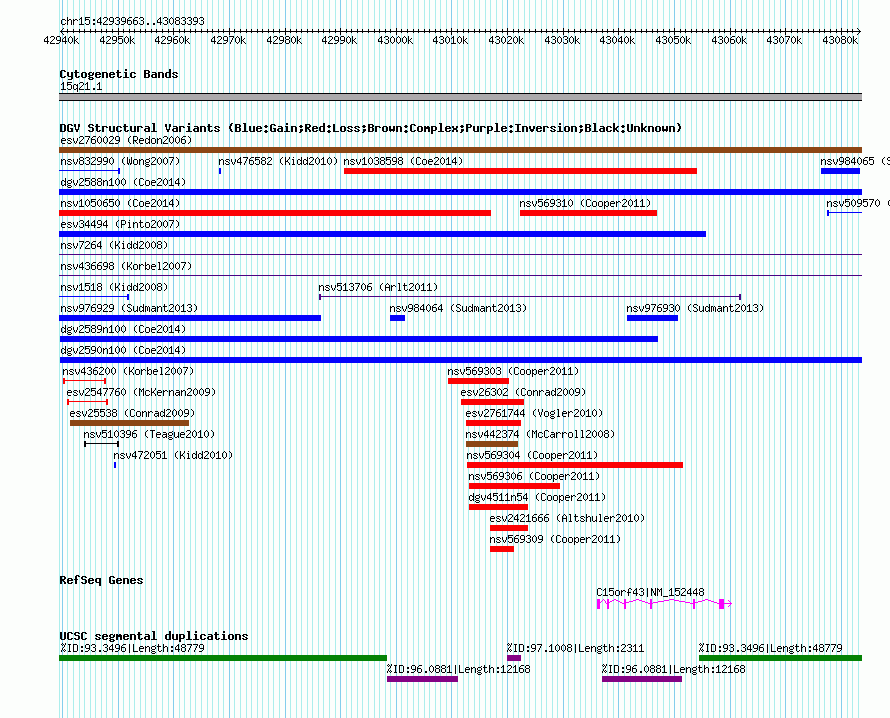
Task: Select the dgv2589n100 (Coe2014) label
Action: pos(123,329)
